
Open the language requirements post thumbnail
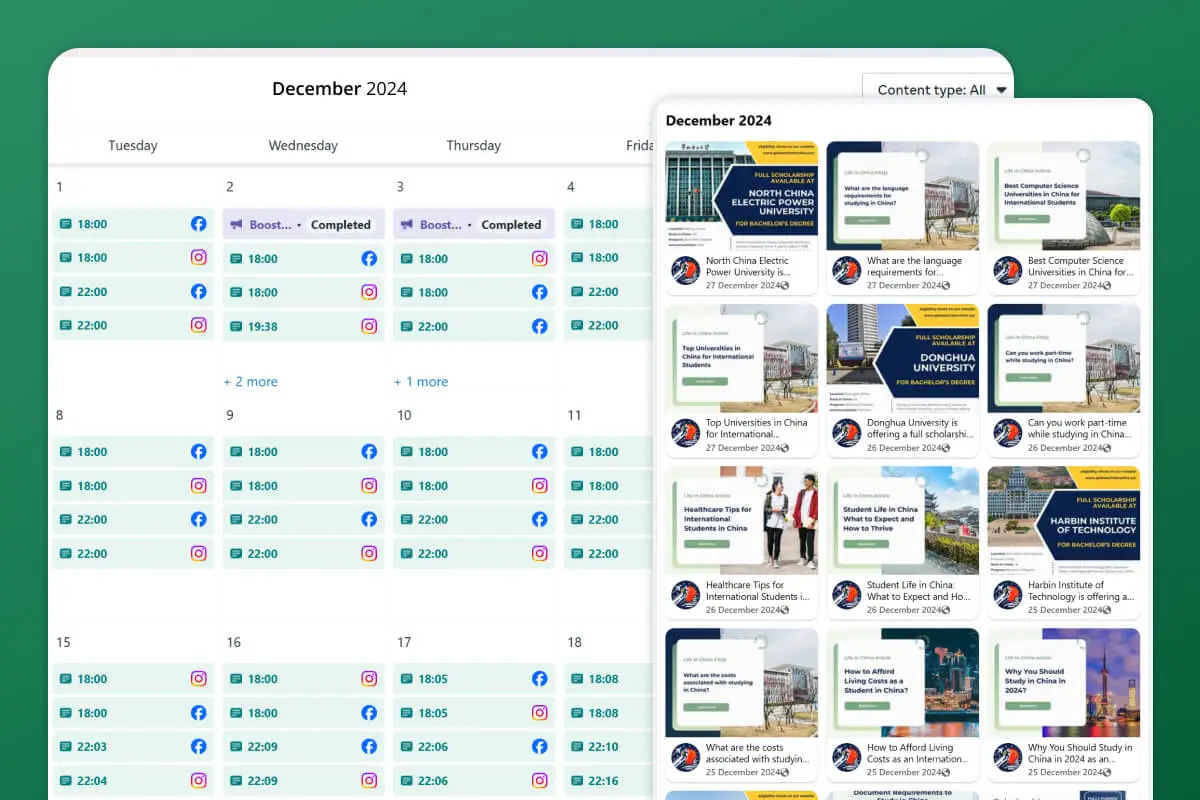[903, 195]
